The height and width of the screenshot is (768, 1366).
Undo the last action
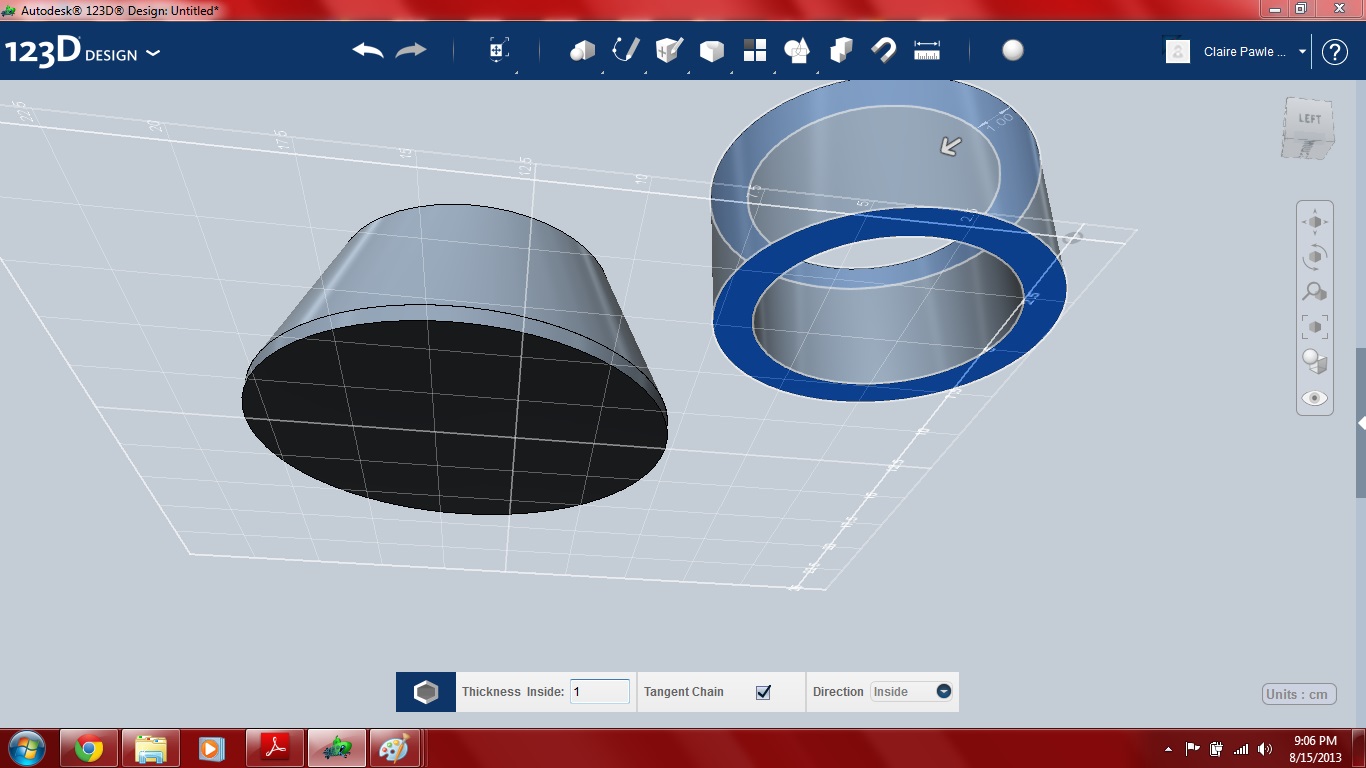(368, 51)
